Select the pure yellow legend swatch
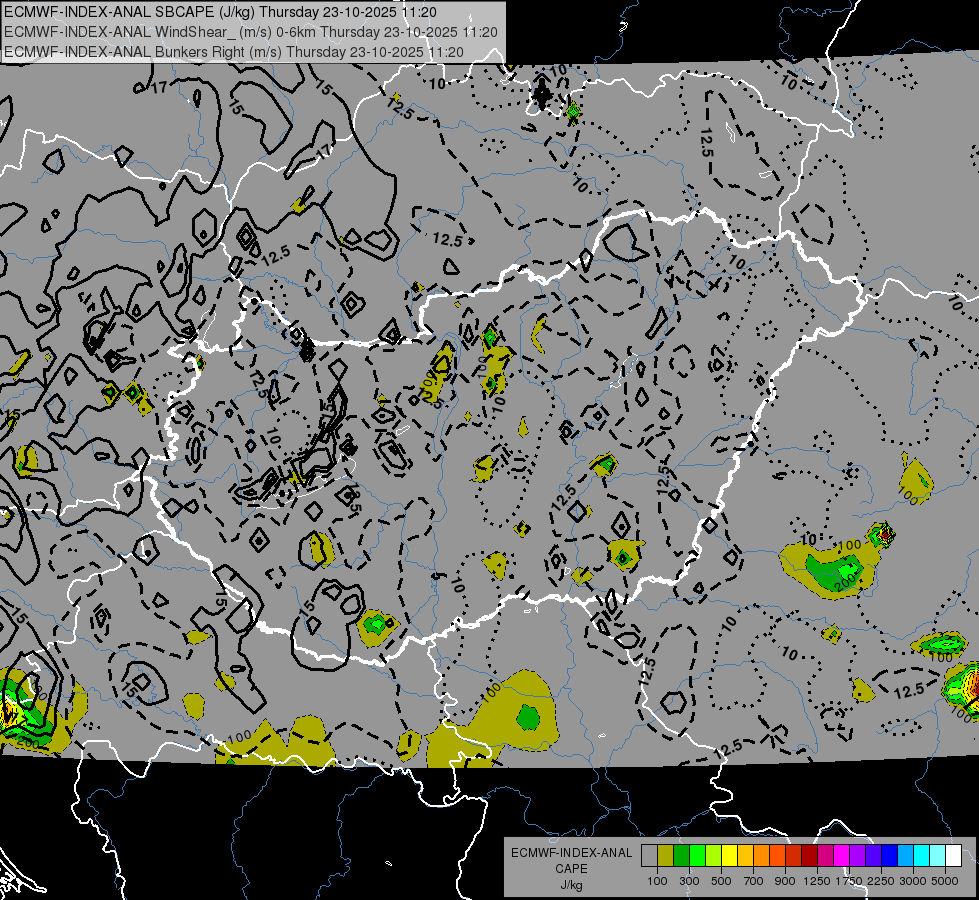The image size is (979, 900). [x=729, y=855]
